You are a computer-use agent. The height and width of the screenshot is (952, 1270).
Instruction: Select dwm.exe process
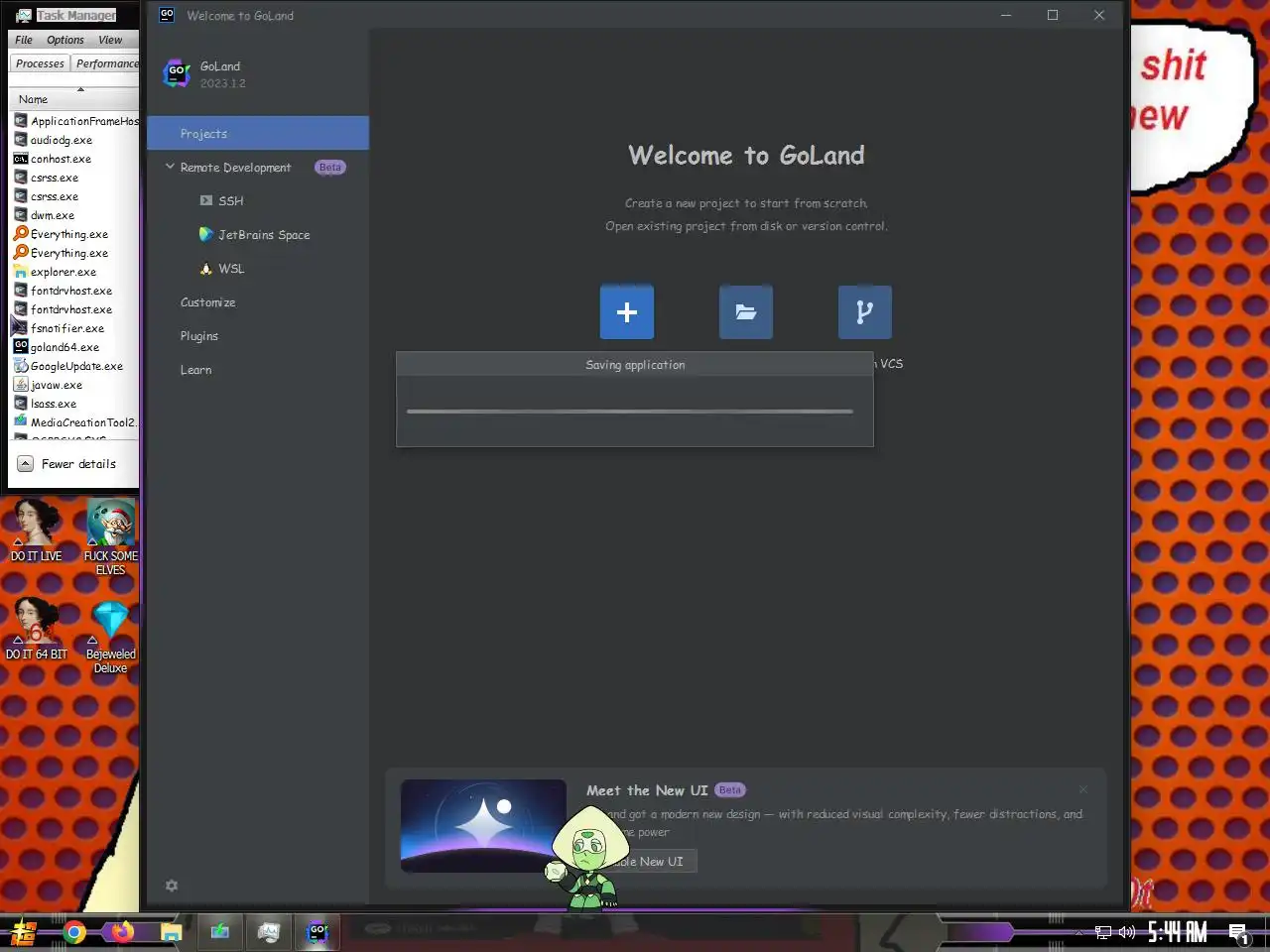point(75,215)
